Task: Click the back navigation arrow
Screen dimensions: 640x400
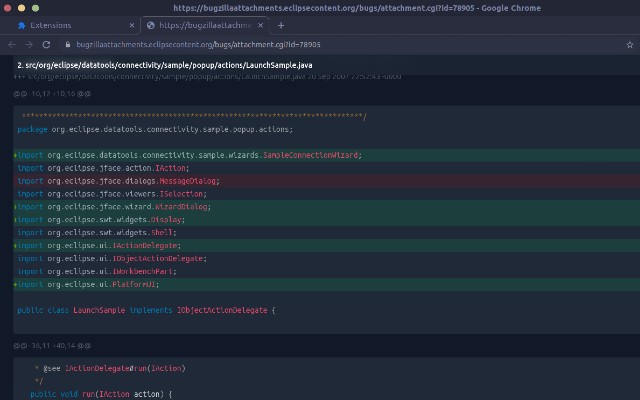Action: (x=12, y=45)
